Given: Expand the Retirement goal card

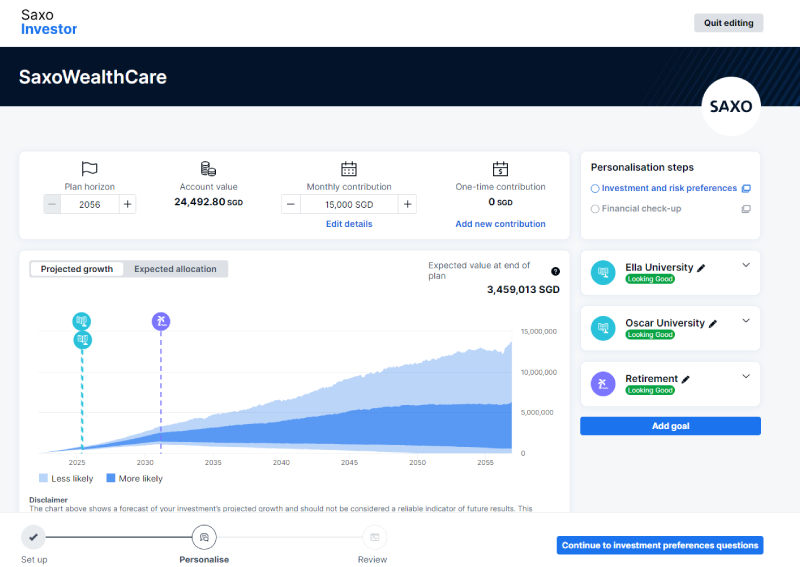Looking at the screenshot, I should 745,376.
